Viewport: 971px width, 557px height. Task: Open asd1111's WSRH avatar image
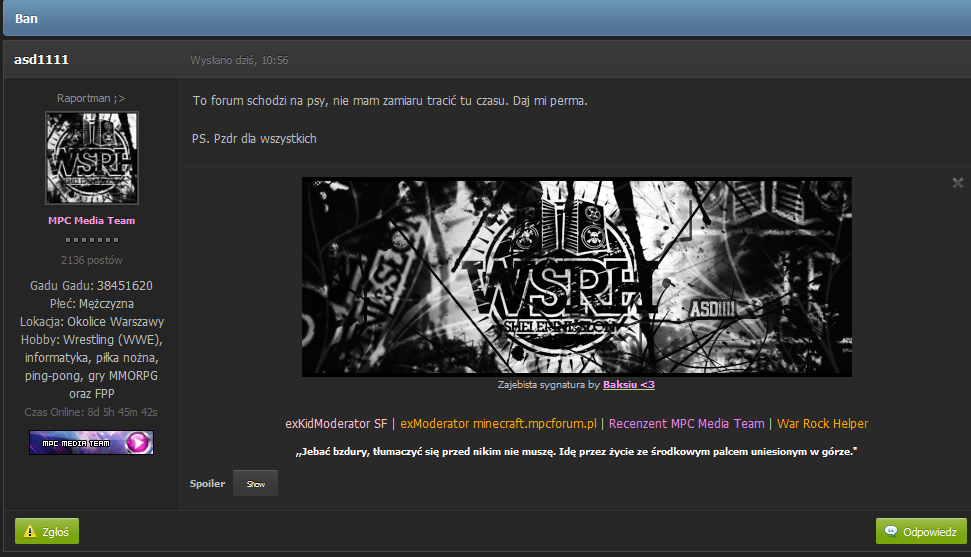[x=92, y=158]
